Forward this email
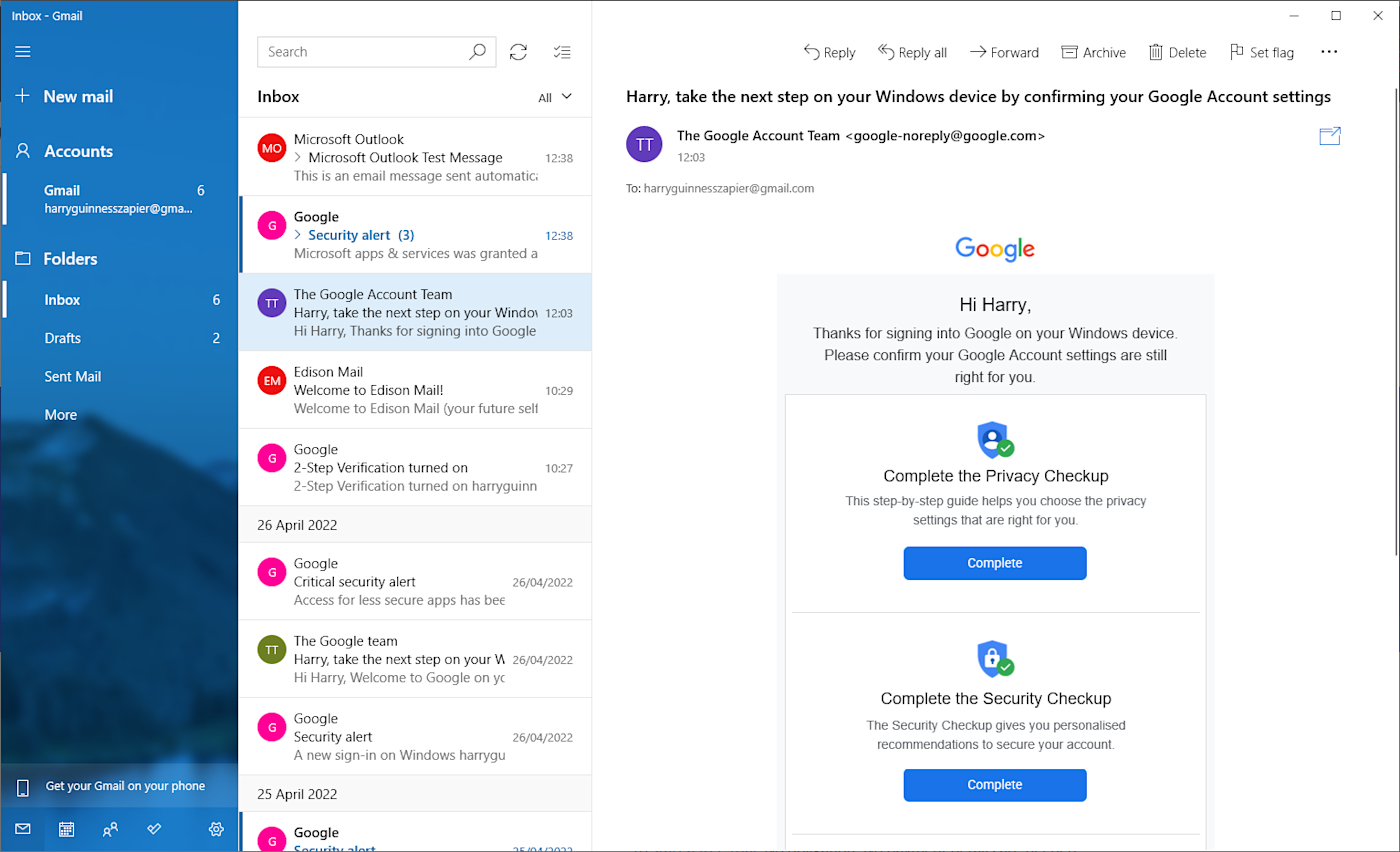The height and width of the screenshot is (852, 1400). pos(1004,52)
